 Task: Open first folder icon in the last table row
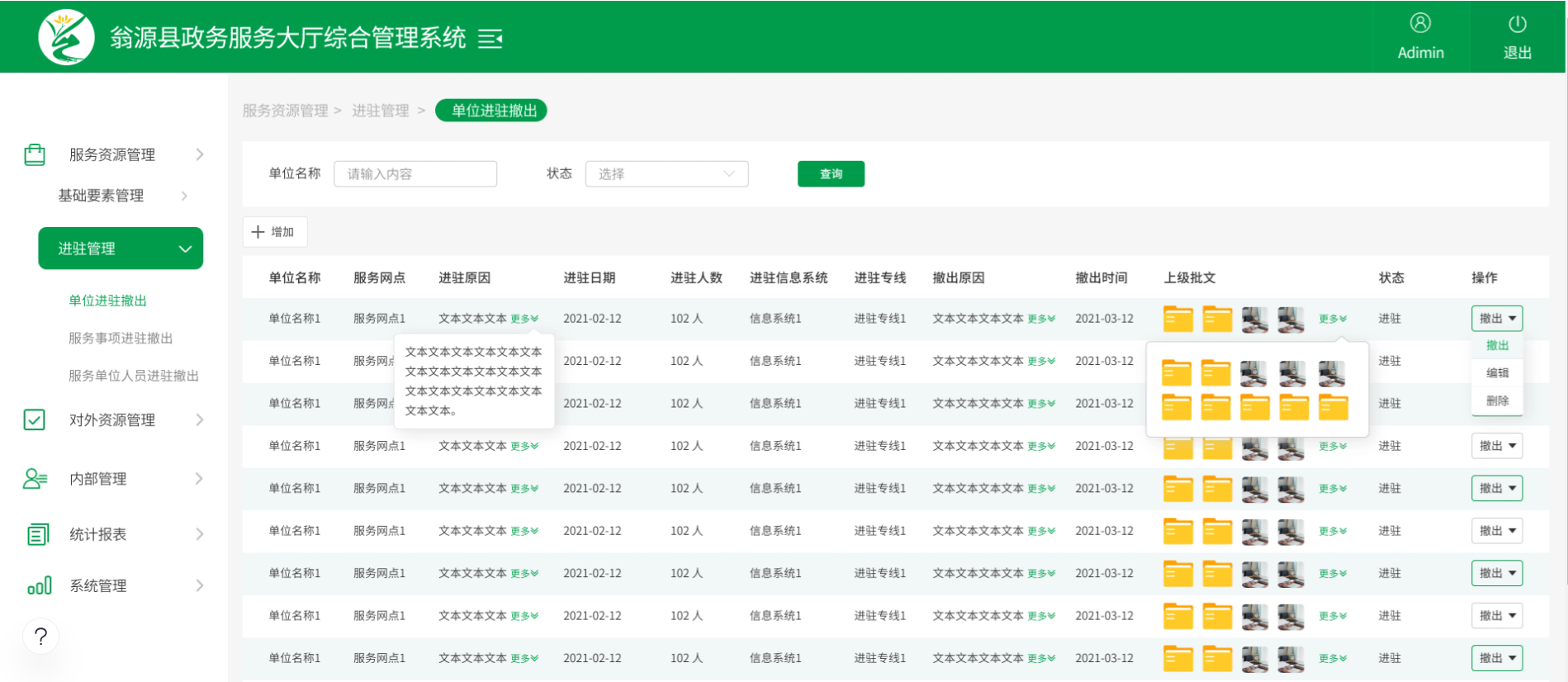pos(1178,658)
